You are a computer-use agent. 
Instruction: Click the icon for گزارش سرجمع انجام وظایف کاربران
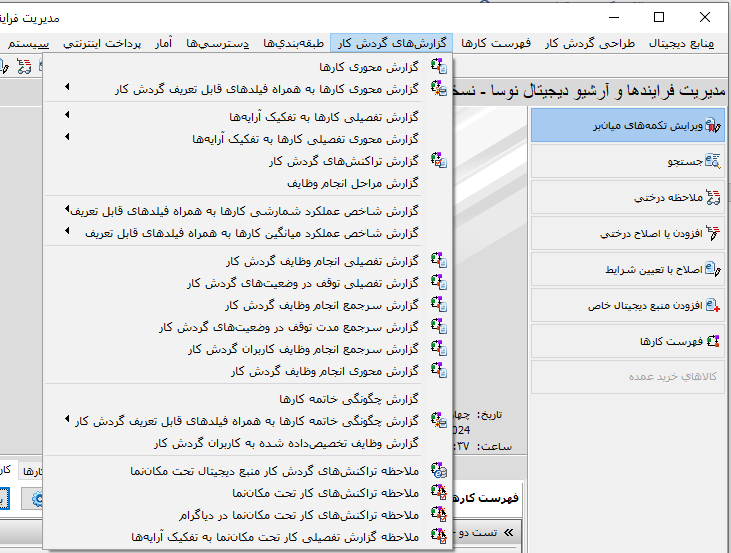[x=437, y=349]
